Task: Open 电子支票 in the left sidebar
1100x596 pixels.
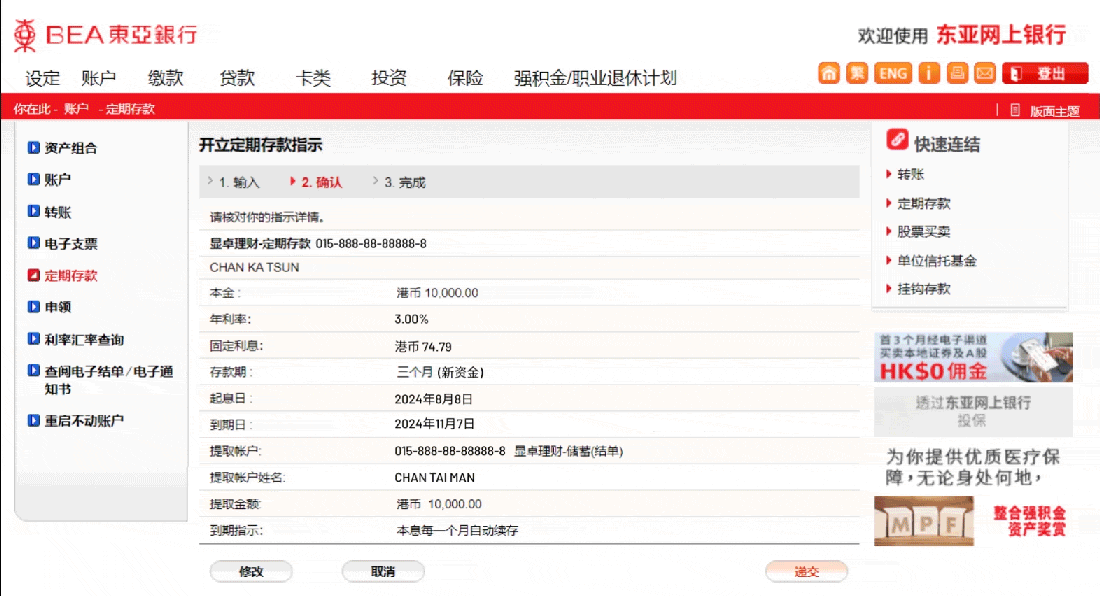Action: click(70, 244)
